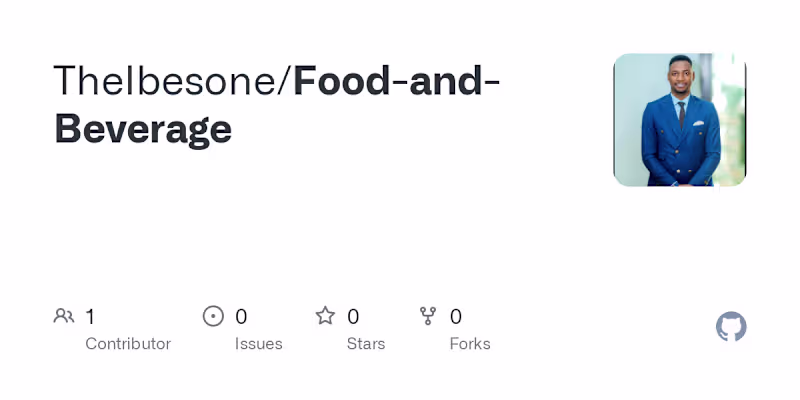Click the GitHub Octocat logo
Screen dimensions: 800x400
(731, 327)
